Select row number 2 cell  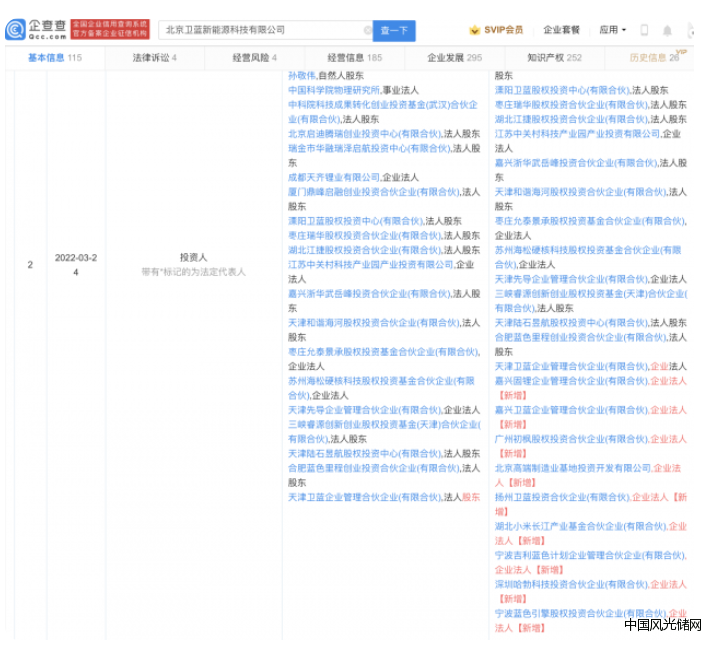pos(30,264)
